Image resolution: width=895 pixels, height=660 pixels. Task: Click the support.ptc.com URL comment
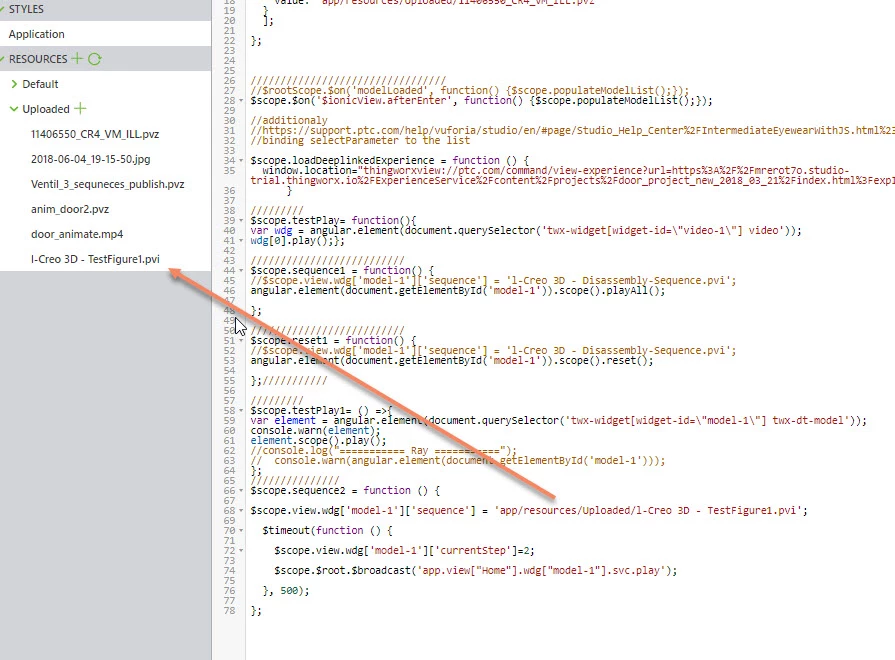pyautogui.click(x=573, y=130)
